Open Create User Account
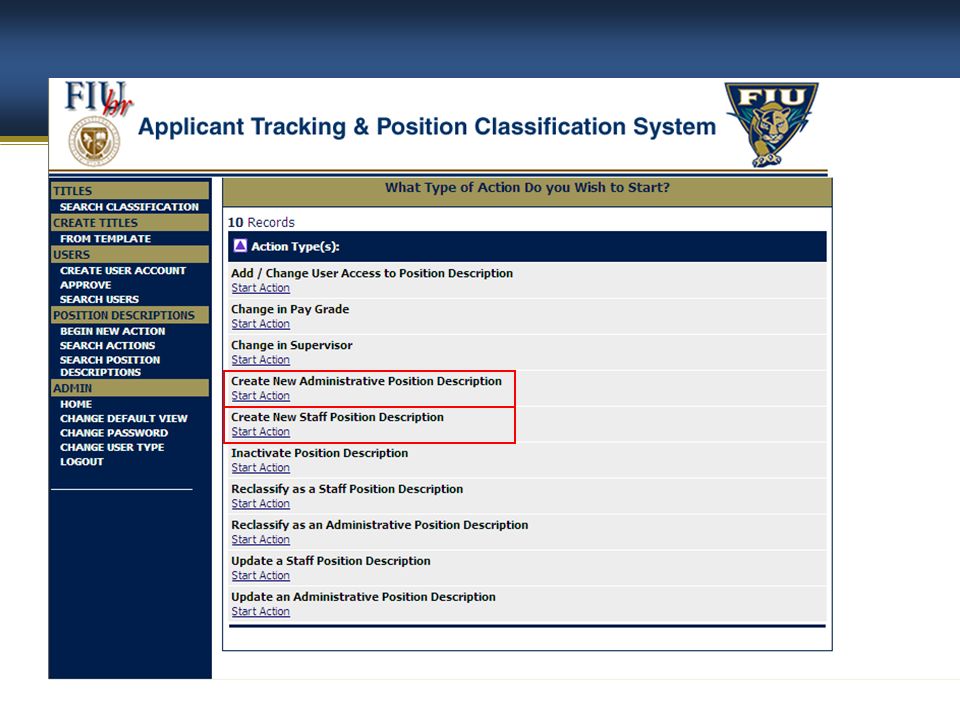The image size is (960, 720). click(122, 271)
